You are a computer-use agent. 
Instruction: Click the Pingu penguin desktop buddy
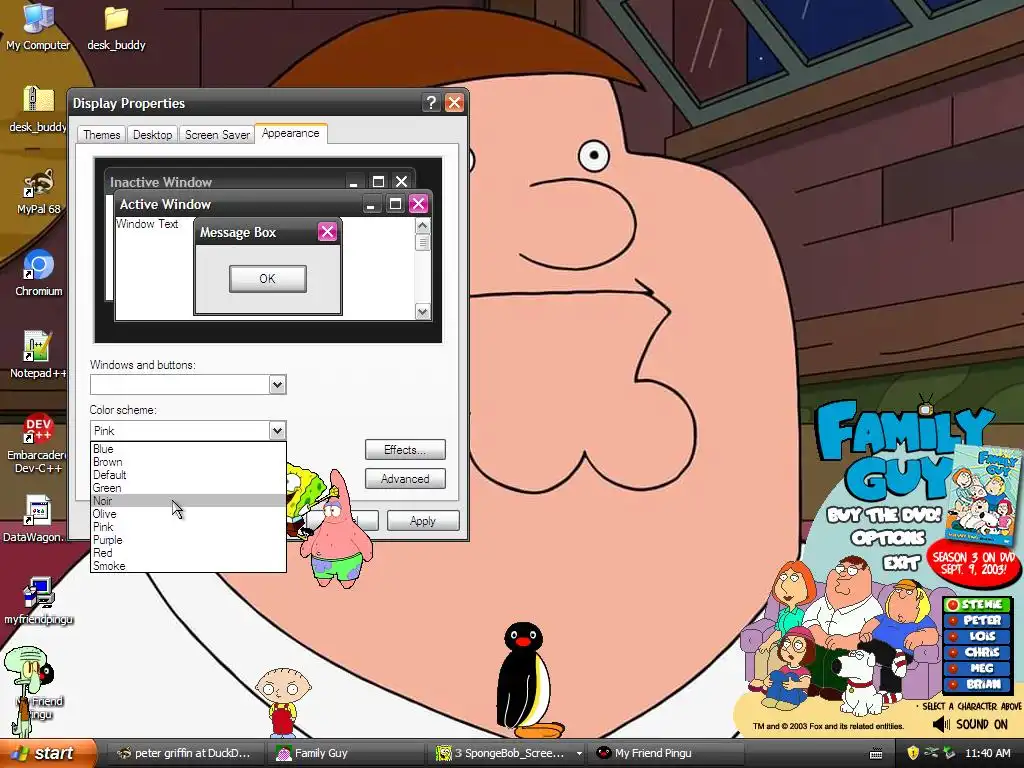528,679
